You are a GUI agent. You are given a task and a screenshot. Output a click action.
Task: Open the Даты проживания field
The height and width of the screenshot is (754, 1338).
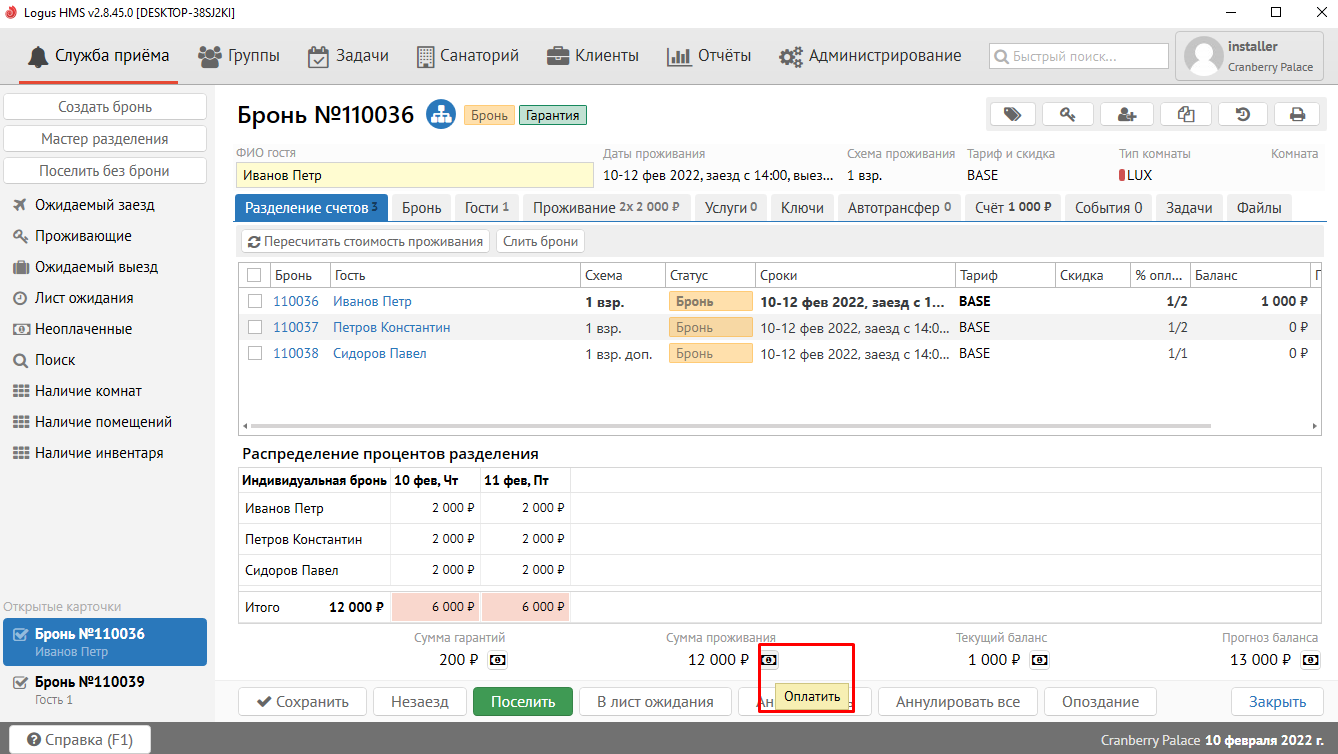(717, 175)
